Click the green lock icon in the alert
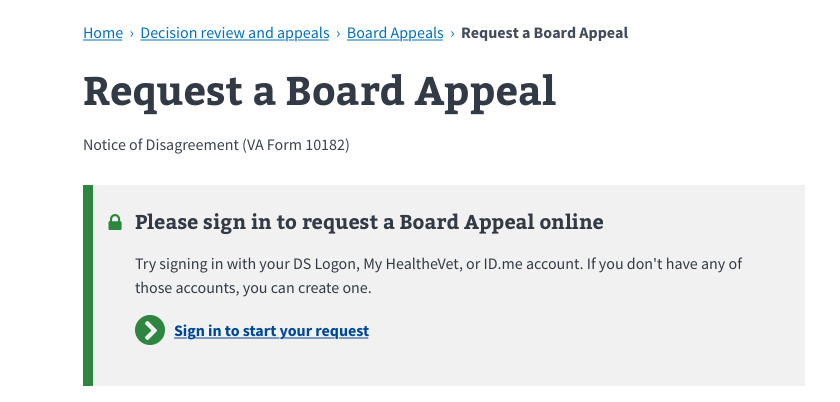 click(x=115, y=222)
